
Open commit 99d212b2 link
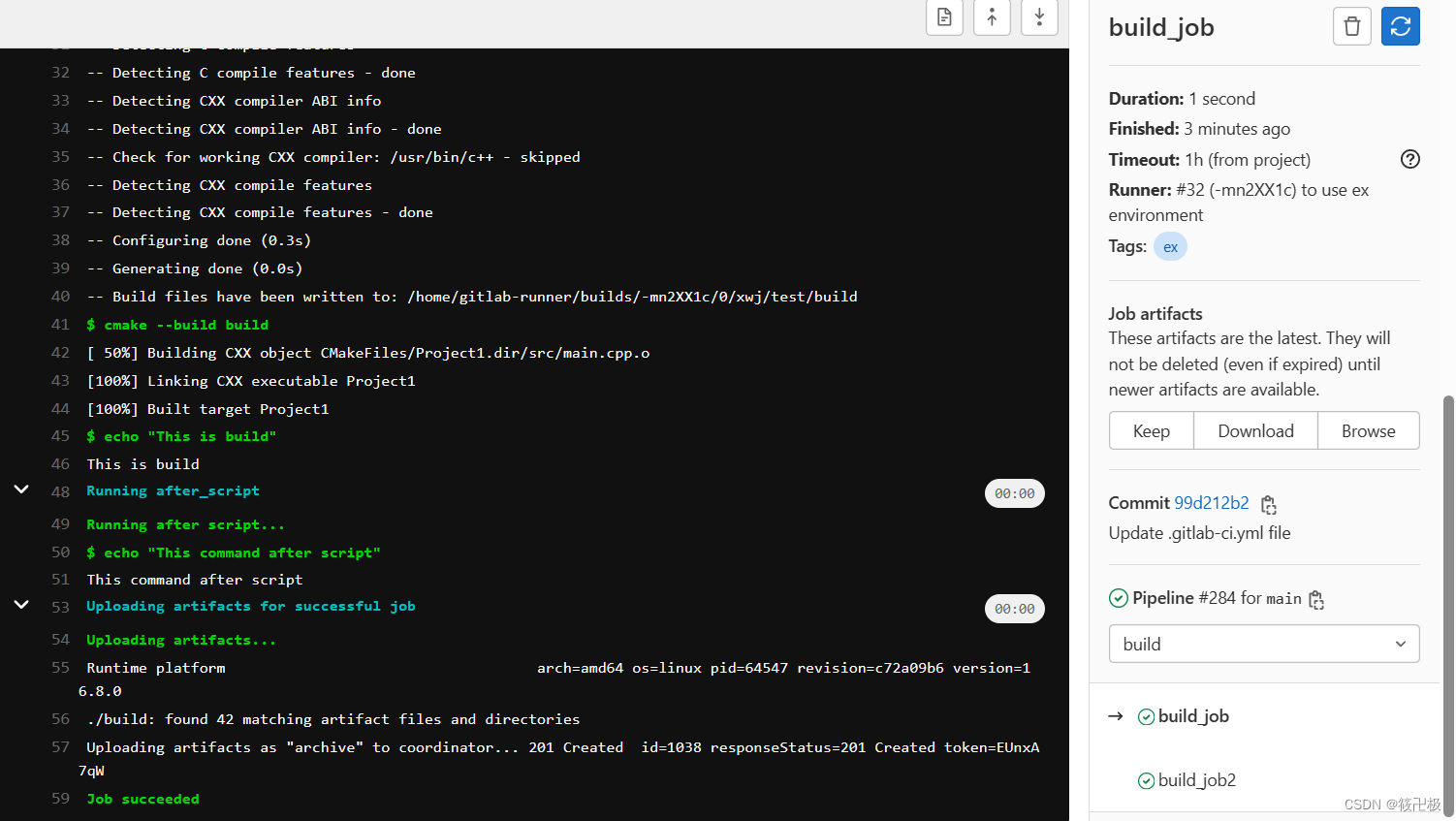(1211, 503)
